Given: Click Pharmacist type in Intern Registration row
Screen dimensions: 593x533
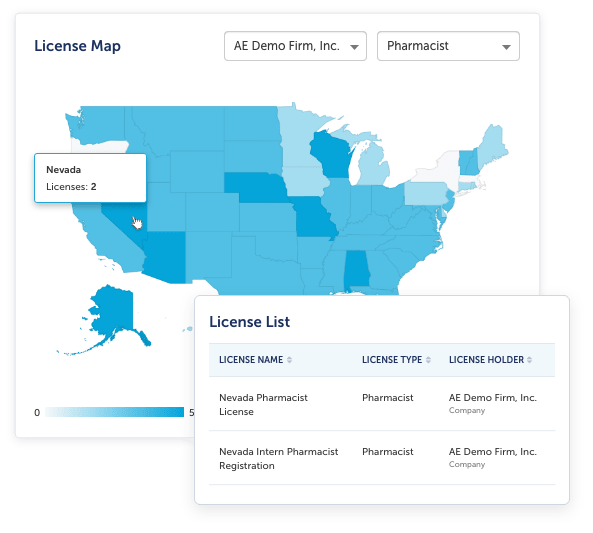Looking at the screenshot, I should [x=388, y=452].
